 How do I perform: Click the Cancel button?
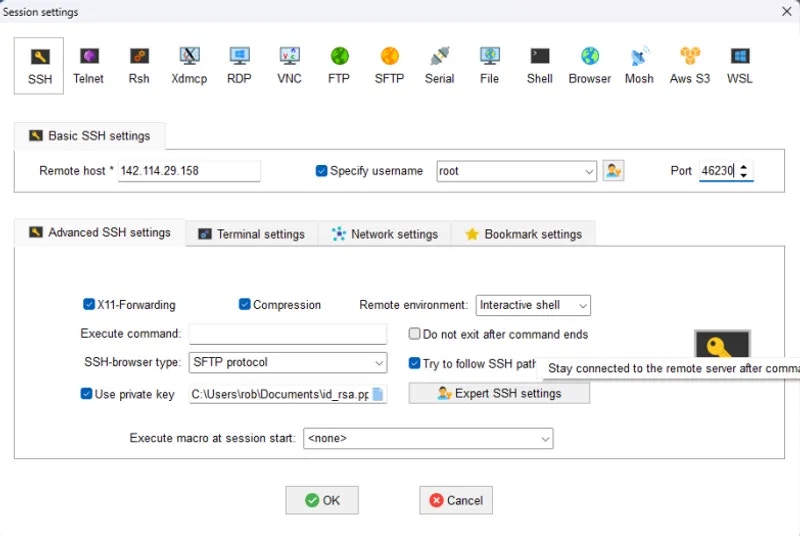click(456, 500)
